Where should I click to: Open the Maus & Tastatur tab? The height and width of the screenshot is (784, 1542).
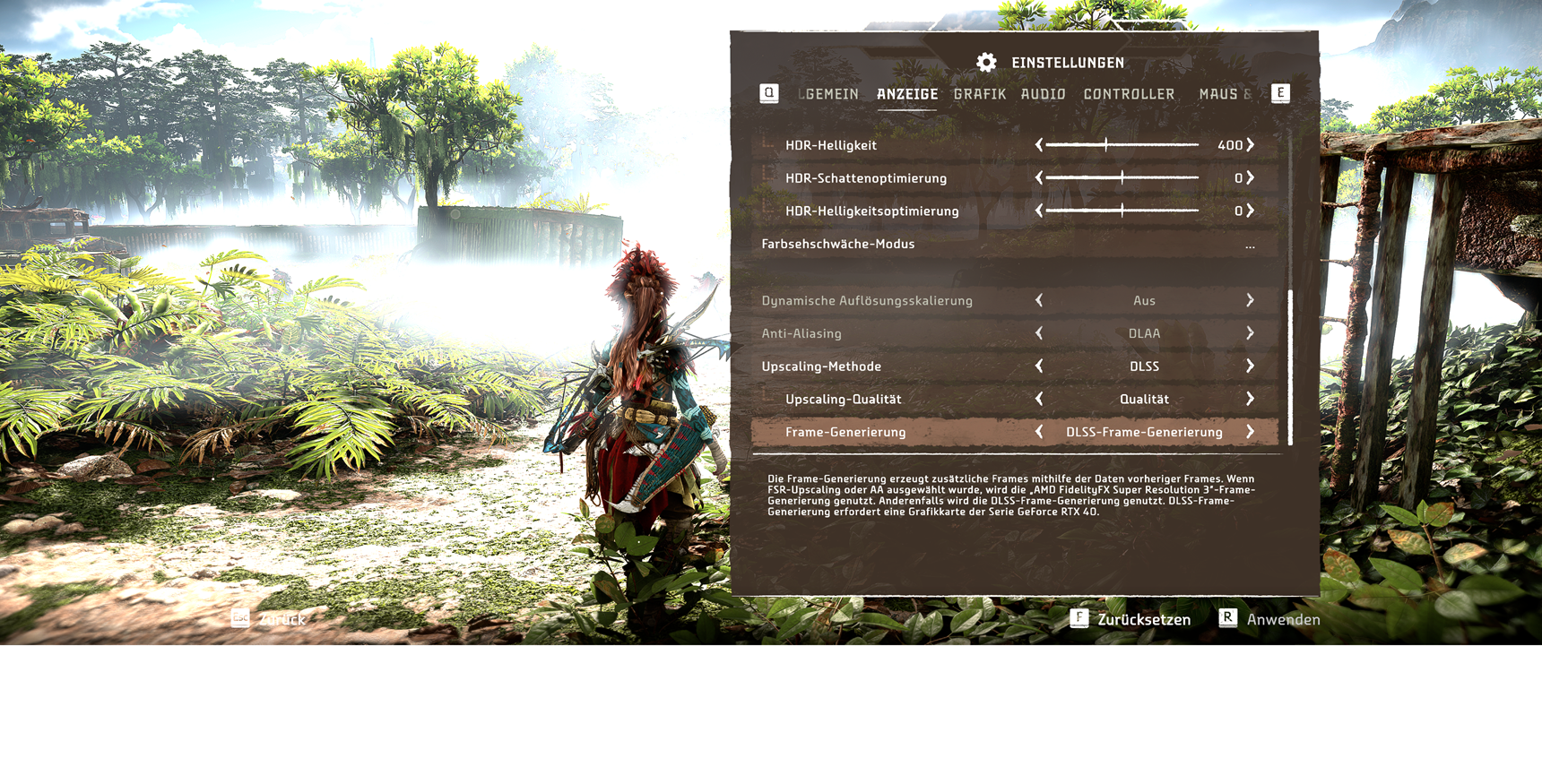(1226, 94)
